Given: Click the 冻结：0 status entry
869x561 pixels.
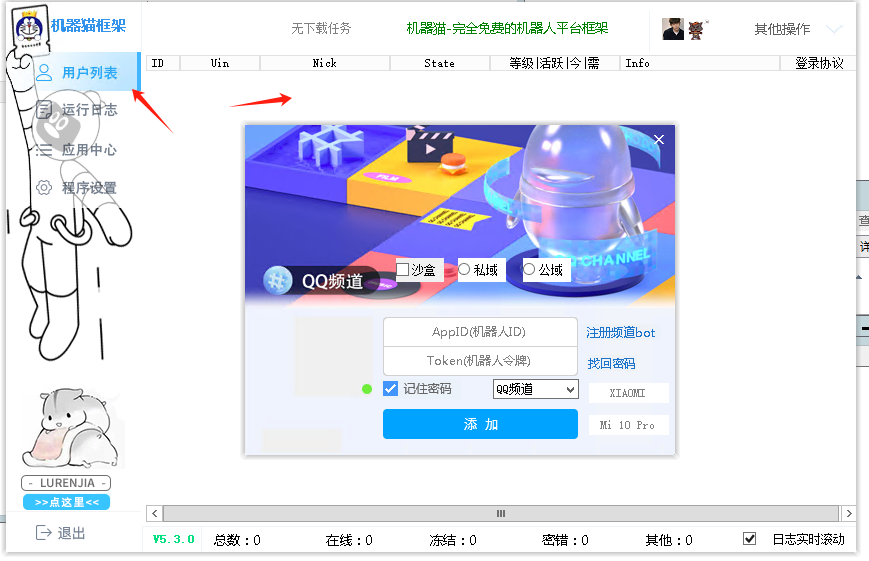Looking at the screenshot, I should click(x=453, y=540).
